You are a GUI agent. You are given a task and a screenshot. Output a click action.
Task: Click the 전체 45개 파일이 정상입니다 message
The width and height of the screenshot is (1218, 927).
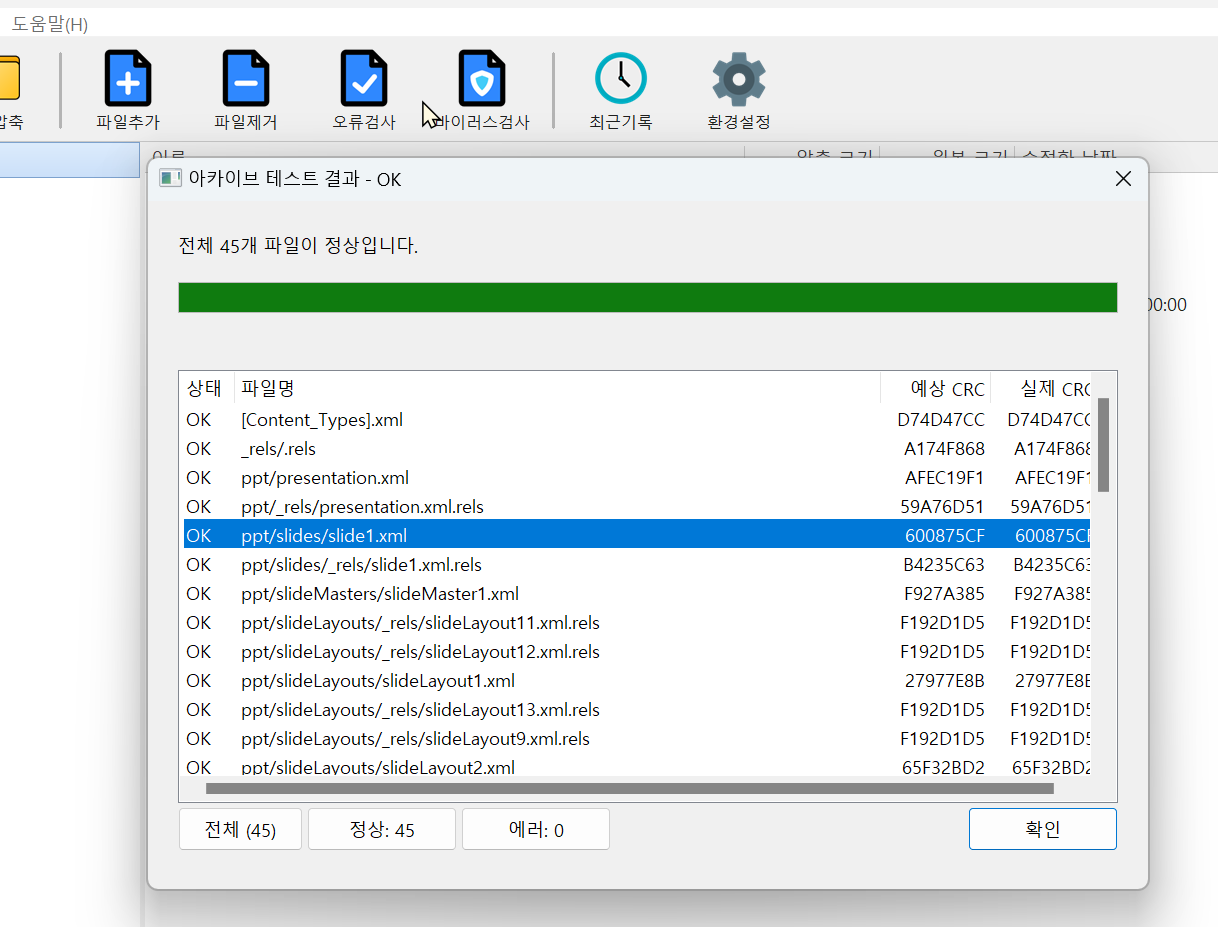click(298, 245)
